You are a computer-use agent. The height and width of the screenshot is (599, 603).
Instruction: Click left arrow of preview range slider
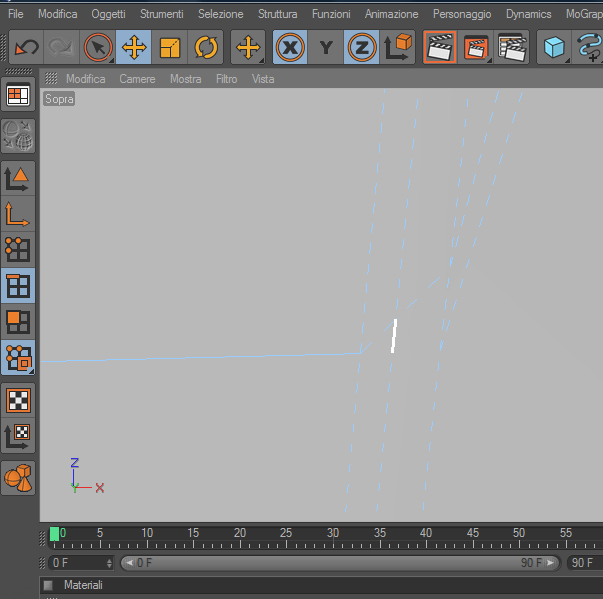click(x=129, y=563)
